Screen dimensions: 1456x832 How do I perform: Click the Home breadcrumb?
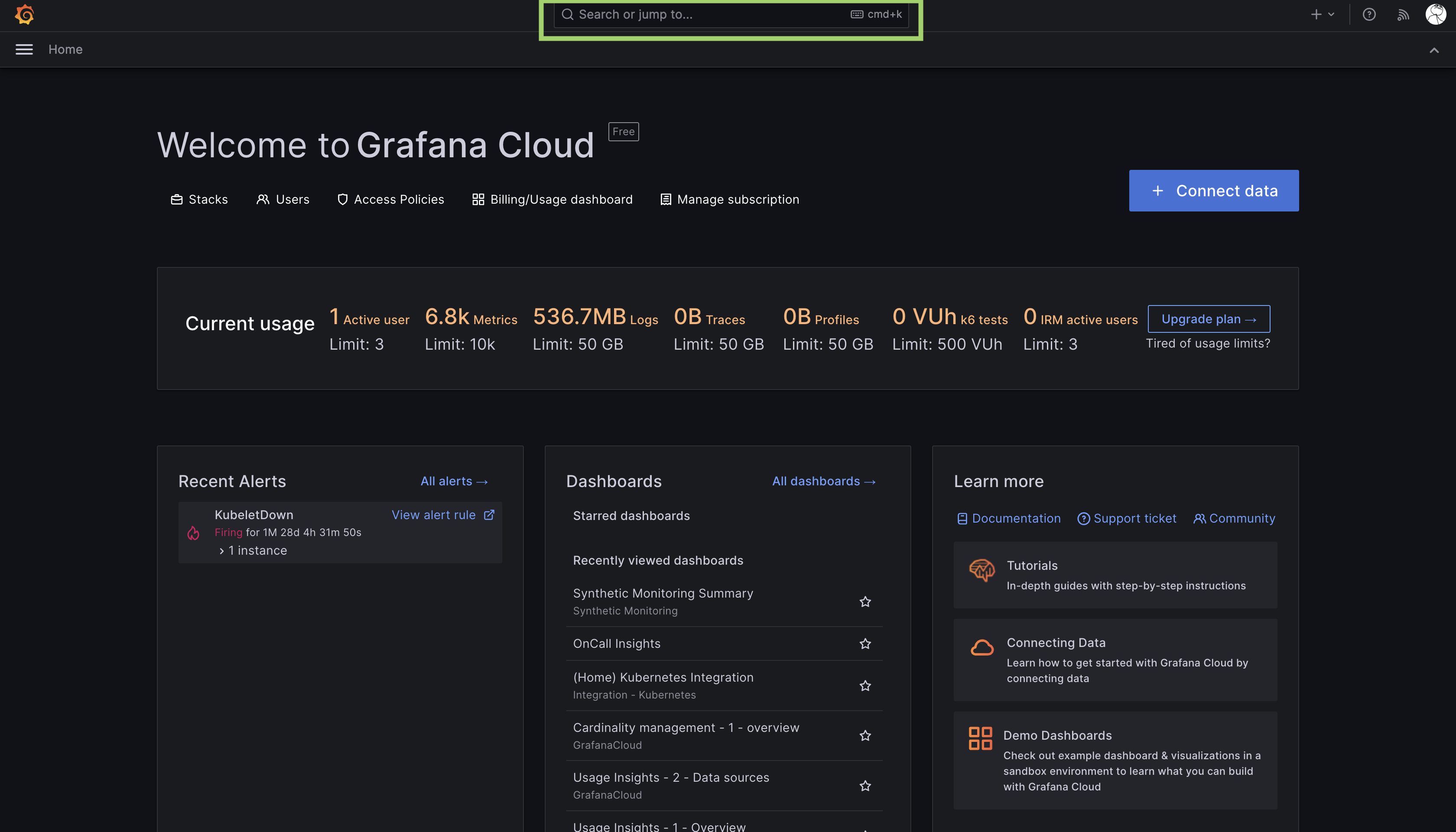point(65,50)
